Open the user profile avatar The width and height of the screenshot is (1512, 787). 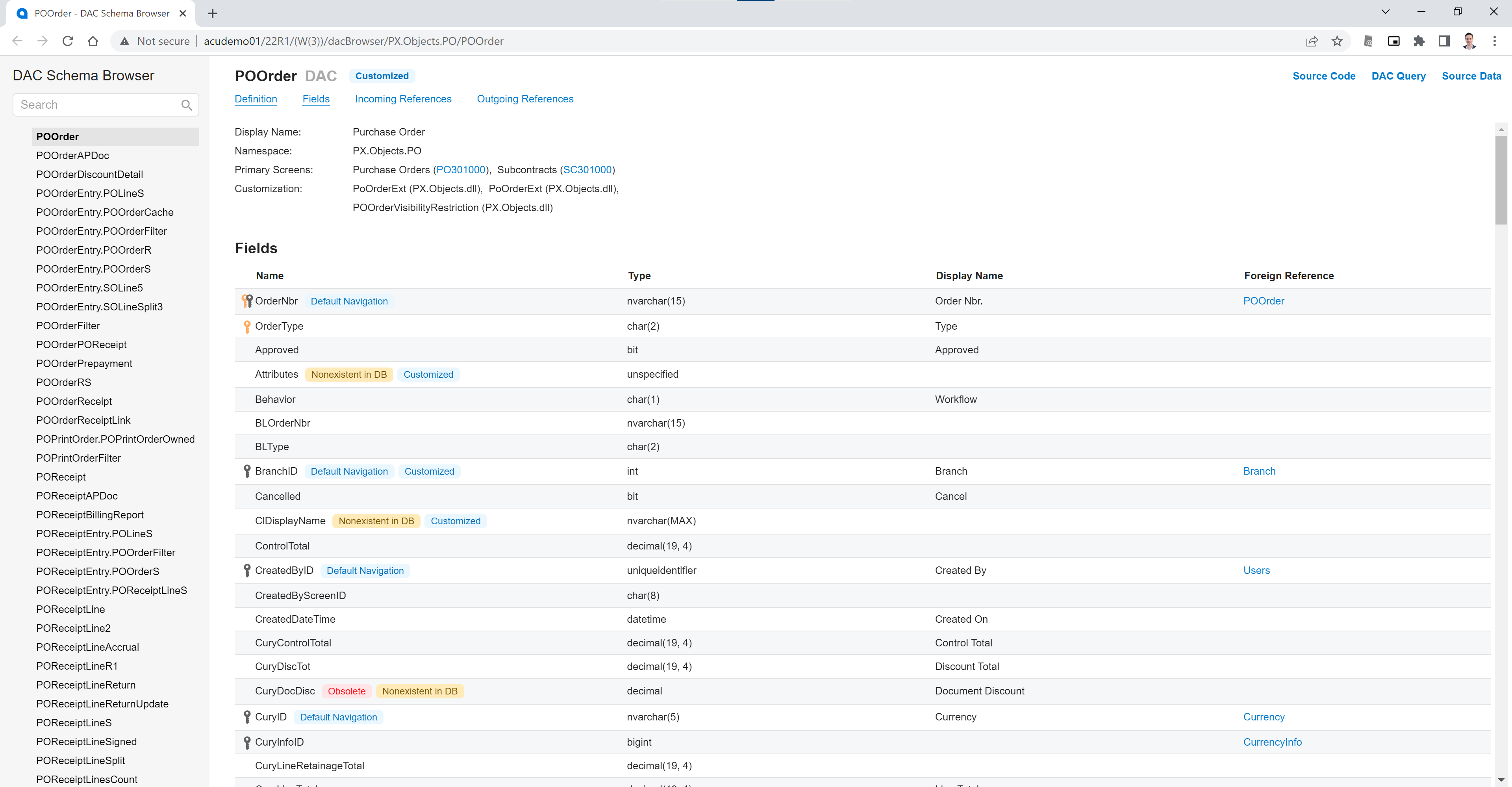point(1469,41)
